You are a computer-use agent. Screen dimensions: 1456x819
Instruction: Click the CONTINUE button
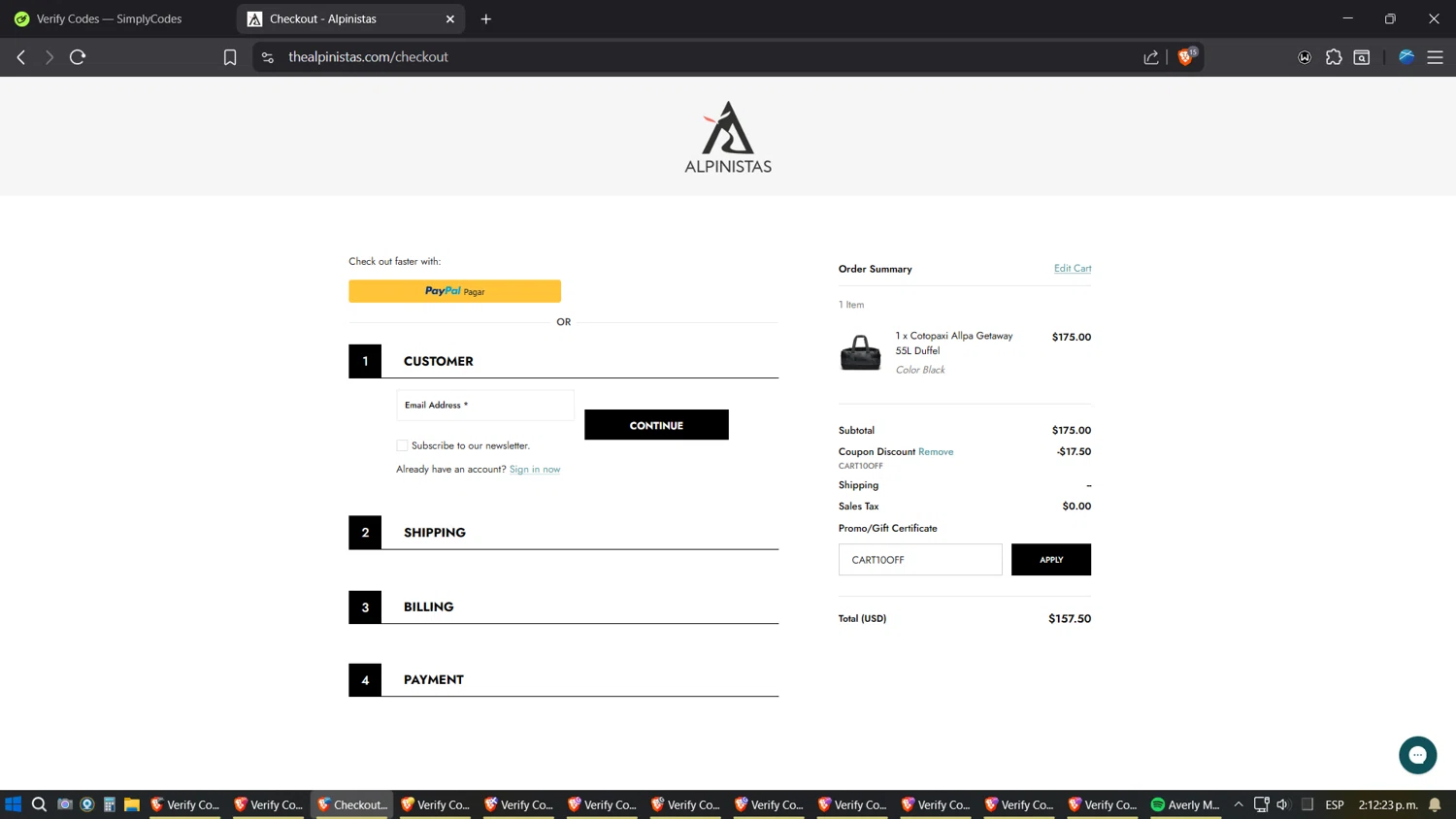(656, 425)
